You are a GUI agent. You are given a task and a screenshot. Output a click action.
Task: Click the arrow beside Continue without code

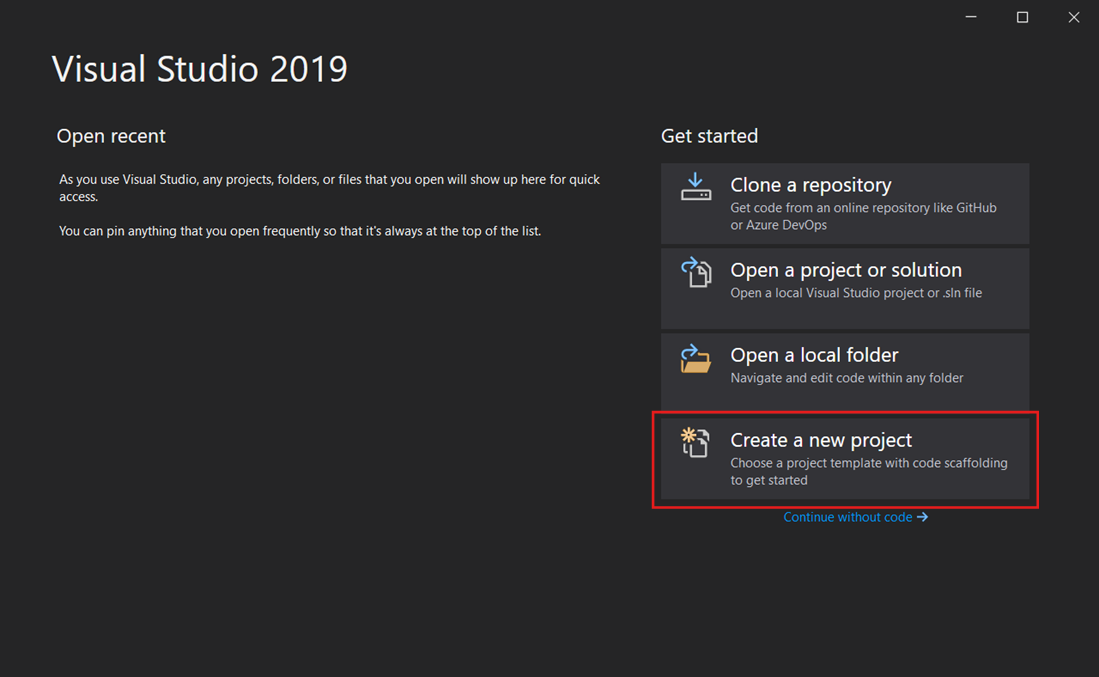922,517
